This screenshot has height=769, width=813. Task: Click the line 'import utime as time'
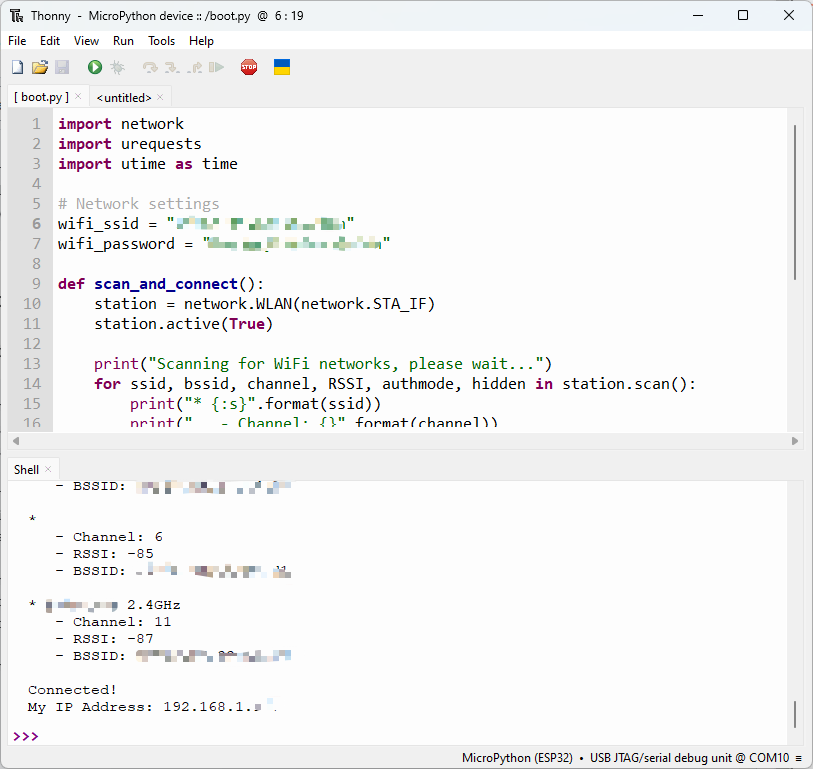click(x=148, y=164)
